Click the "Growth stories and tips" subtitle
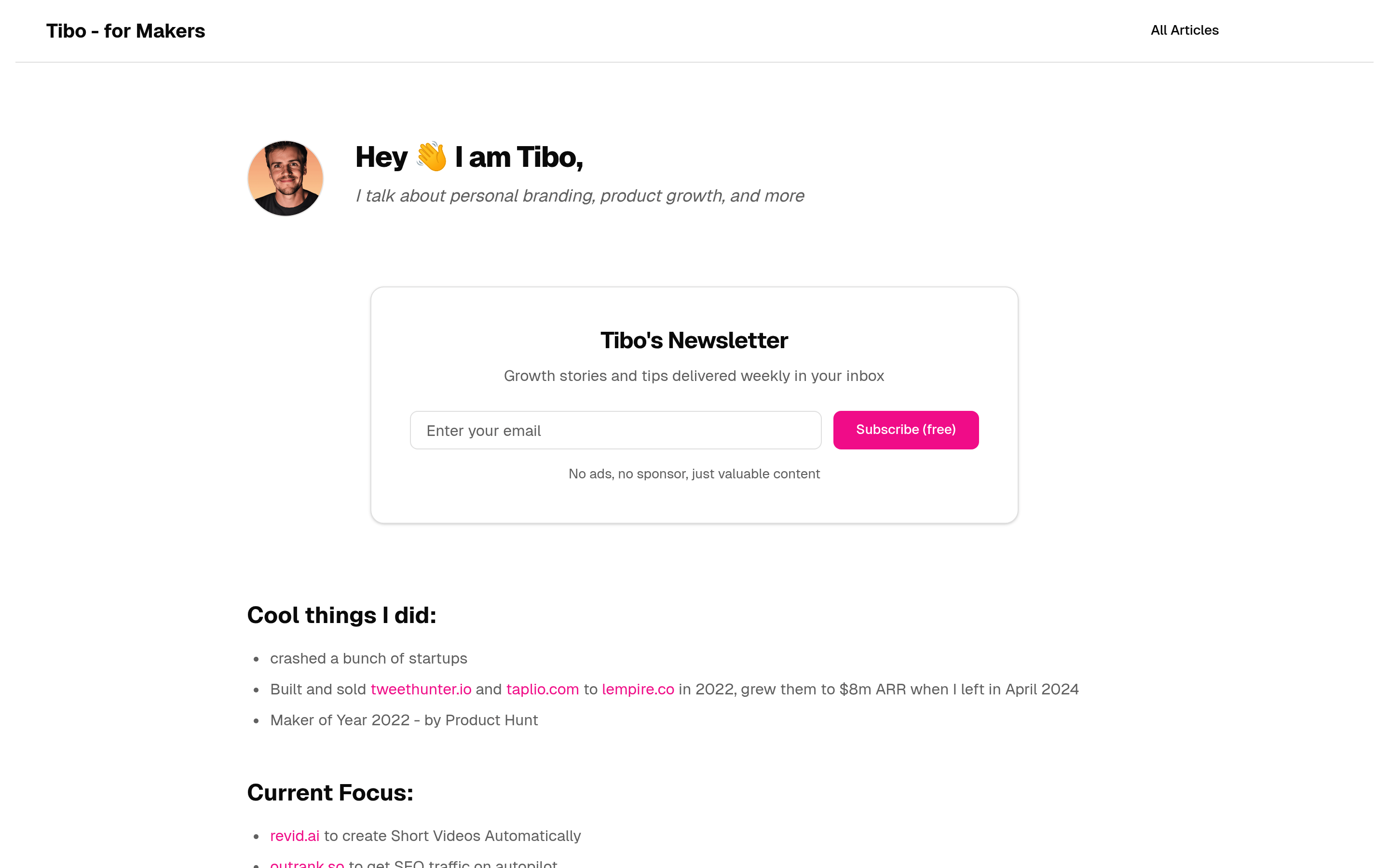 click(x=694, y=376)
